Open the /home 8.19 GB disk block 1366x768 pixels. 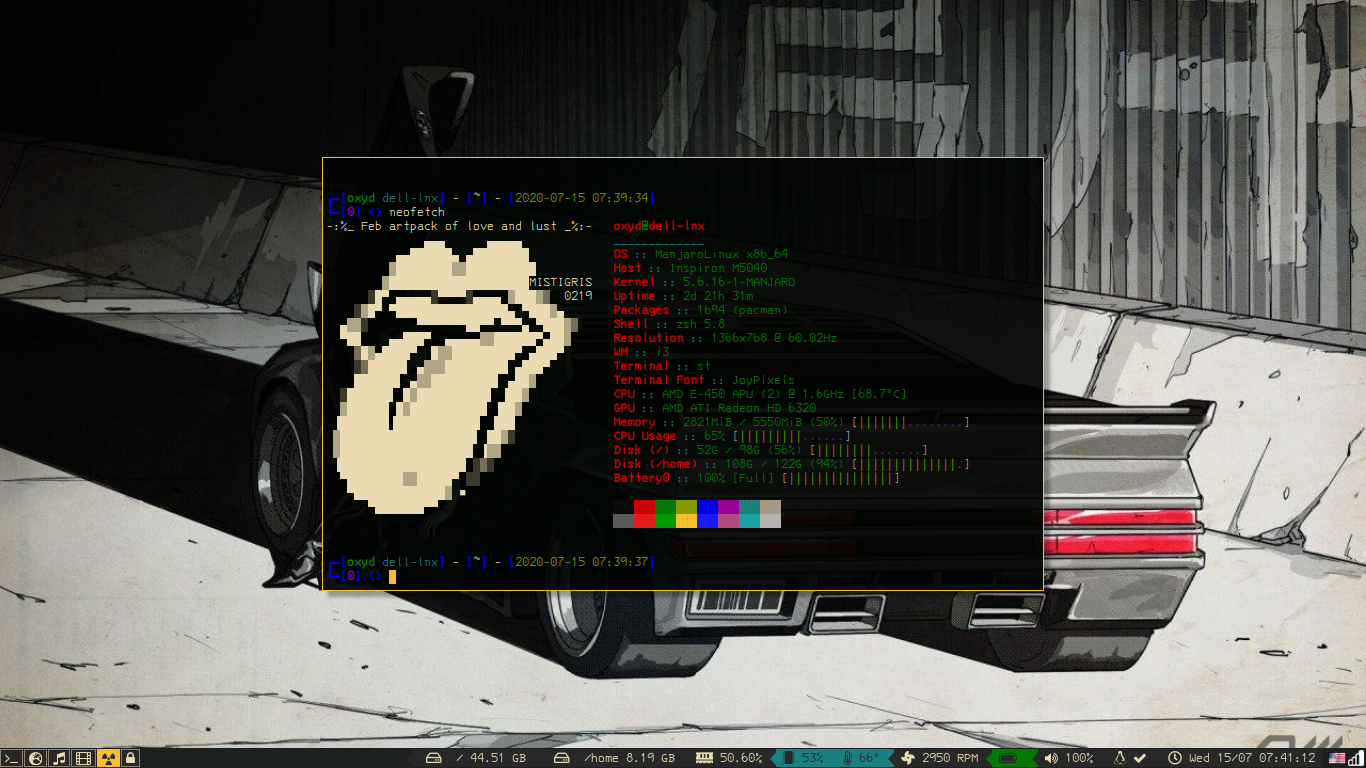coord(615,758)
